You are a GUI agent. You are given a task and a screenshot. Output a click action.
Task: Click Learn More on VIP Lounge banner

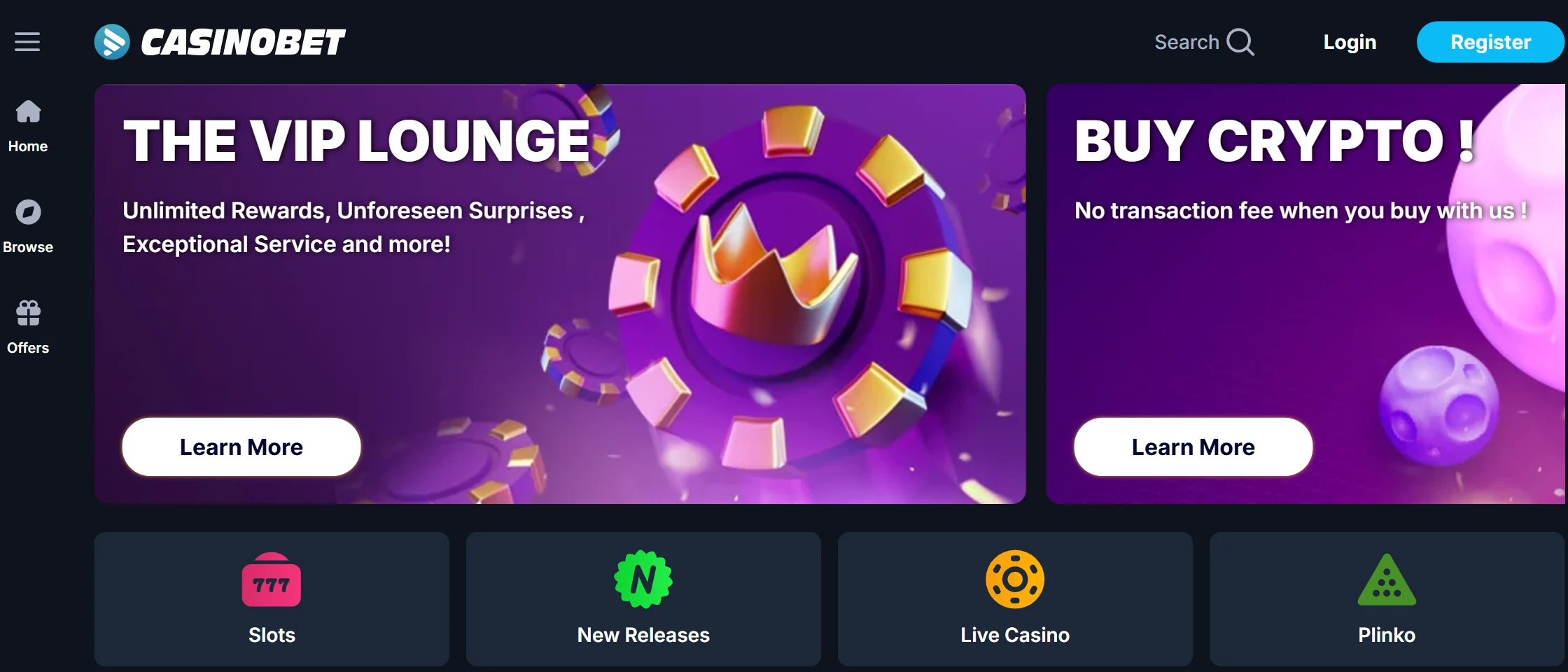[241, 447]
